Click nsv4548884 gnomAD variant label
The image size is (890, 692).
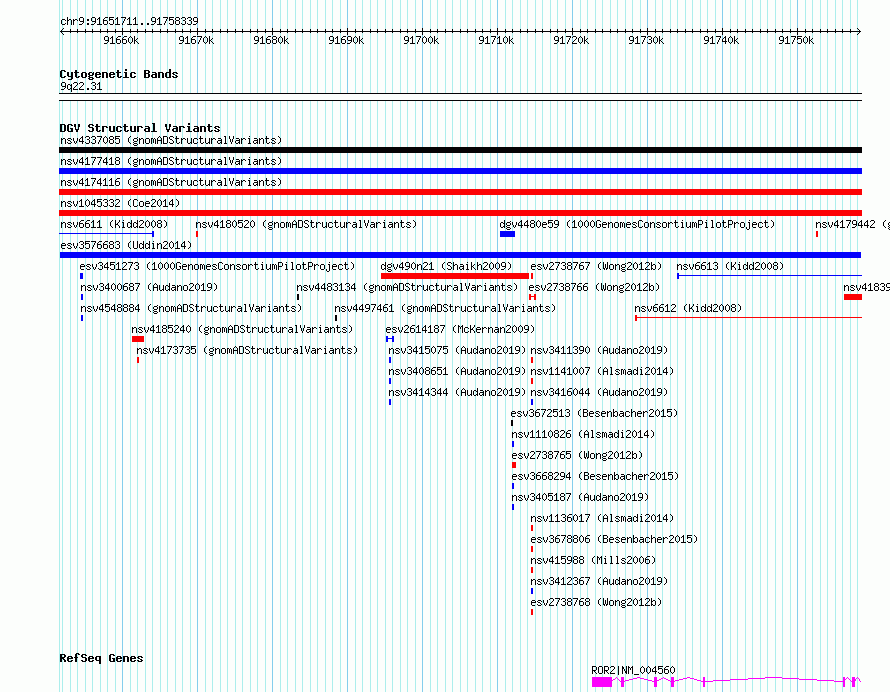tap(191, 308)
